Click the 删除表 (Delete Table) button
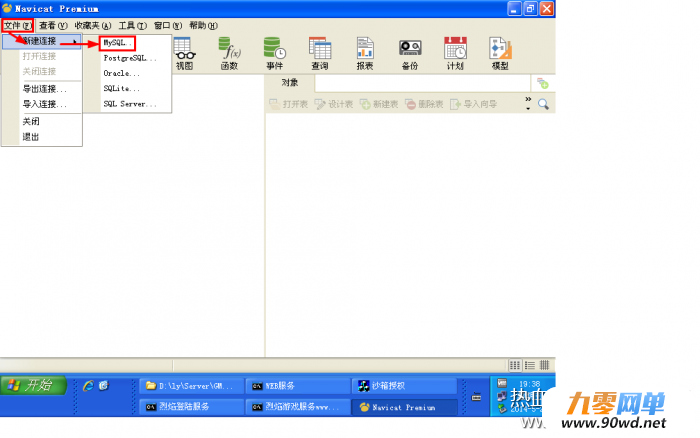Image resolution: width=700 pixels, height=438 pixels. 424,104
